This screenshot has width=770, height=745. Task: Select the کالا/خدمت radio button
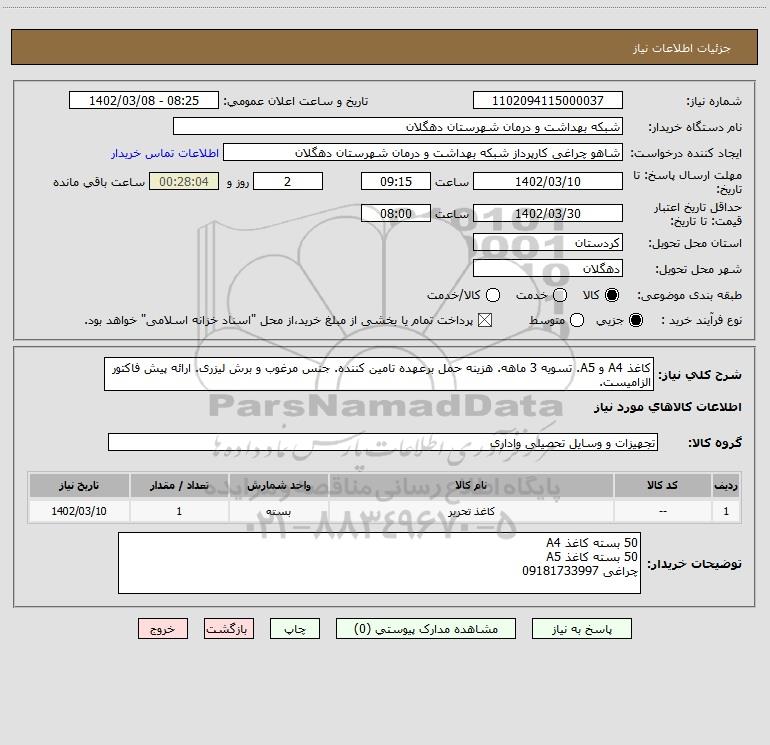pyautogui.click(x=493, y=295)
